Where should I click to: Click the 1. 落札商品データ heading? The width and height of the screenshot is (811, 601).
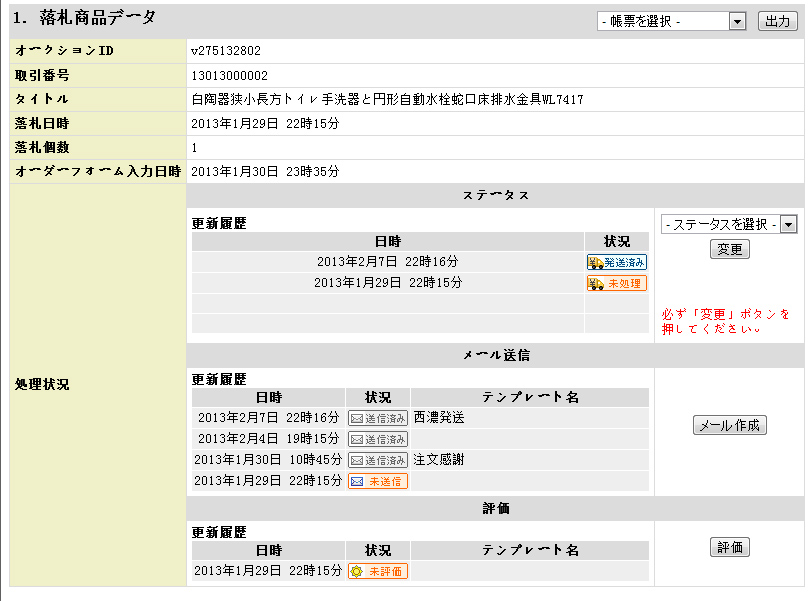tap(84, 18)
